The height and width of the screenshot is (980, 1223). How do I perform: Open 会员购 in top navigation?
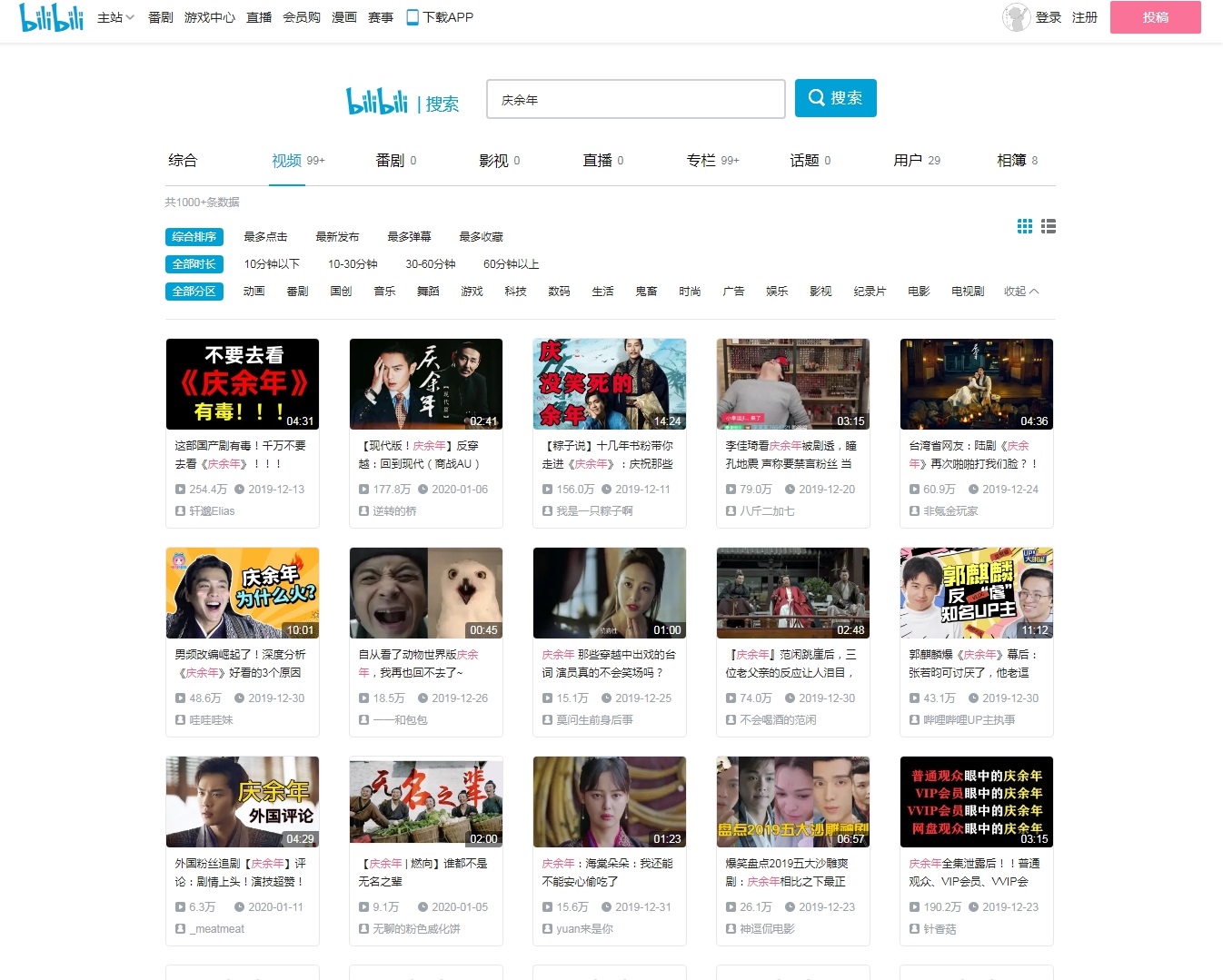click(302, 17)
